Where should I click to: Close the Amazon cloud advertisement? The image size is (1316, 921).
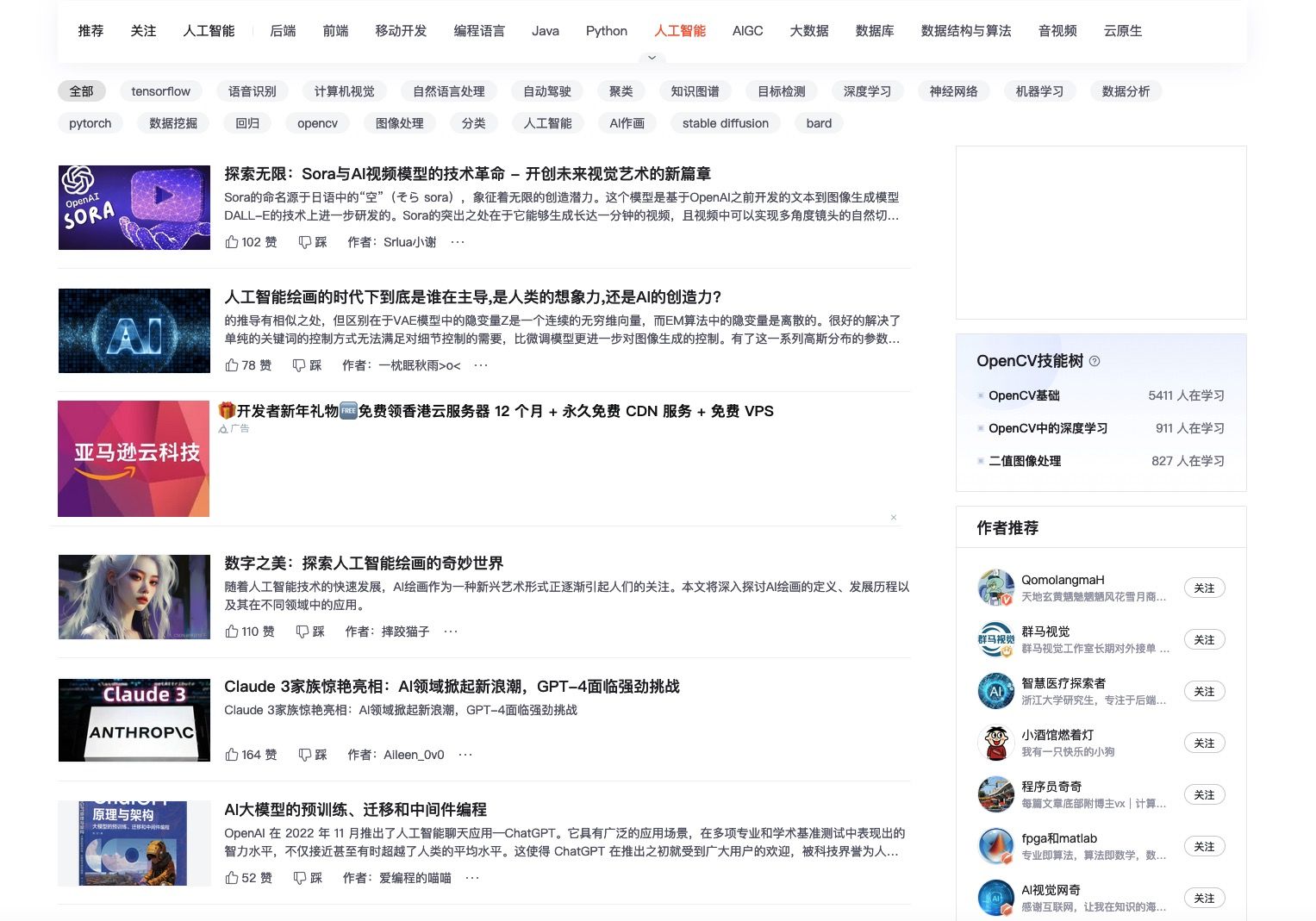pyautogui.click(x=894, y=518)
